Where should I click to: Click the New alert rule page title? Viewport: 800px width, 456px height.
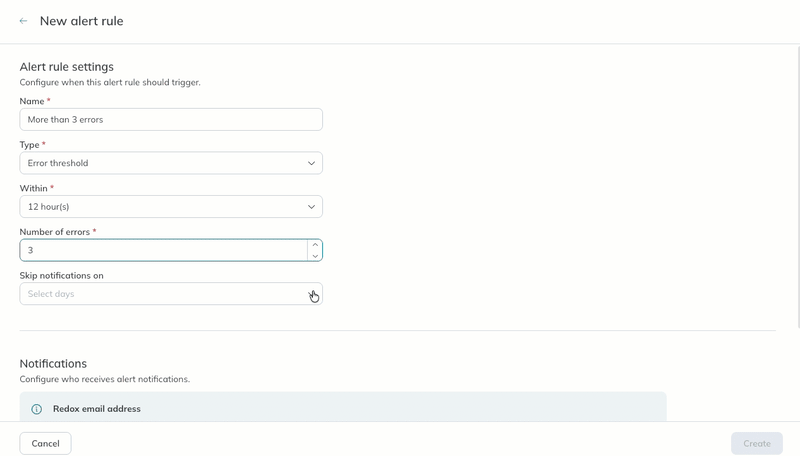(82, 21)
